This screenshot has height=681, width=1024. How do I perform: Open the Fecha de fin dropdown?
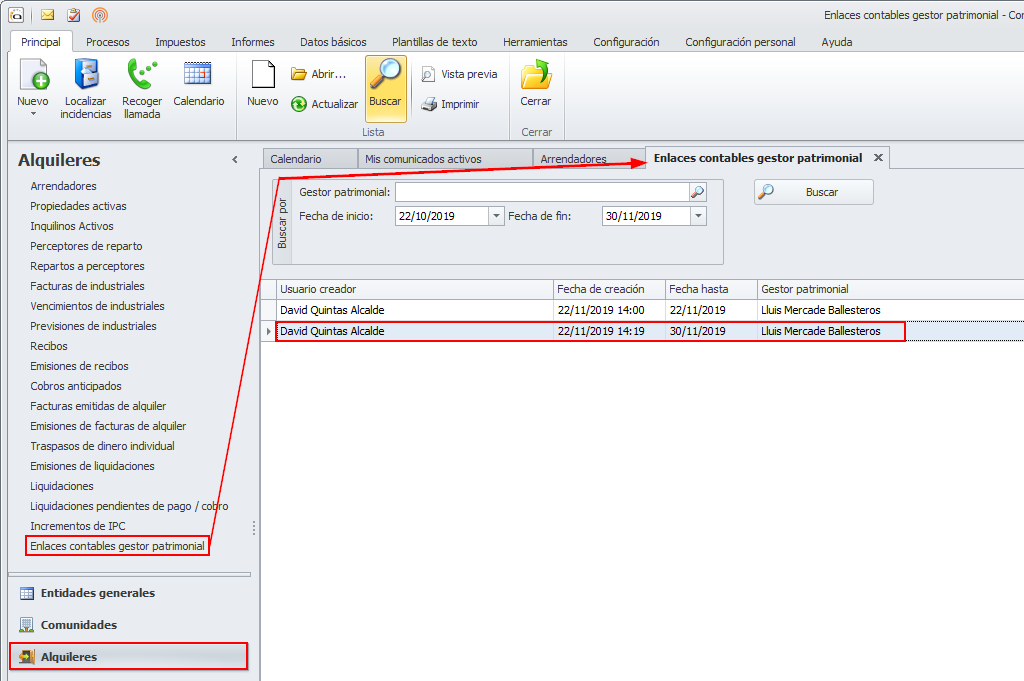pyautogui.click(x=698, y=216)
